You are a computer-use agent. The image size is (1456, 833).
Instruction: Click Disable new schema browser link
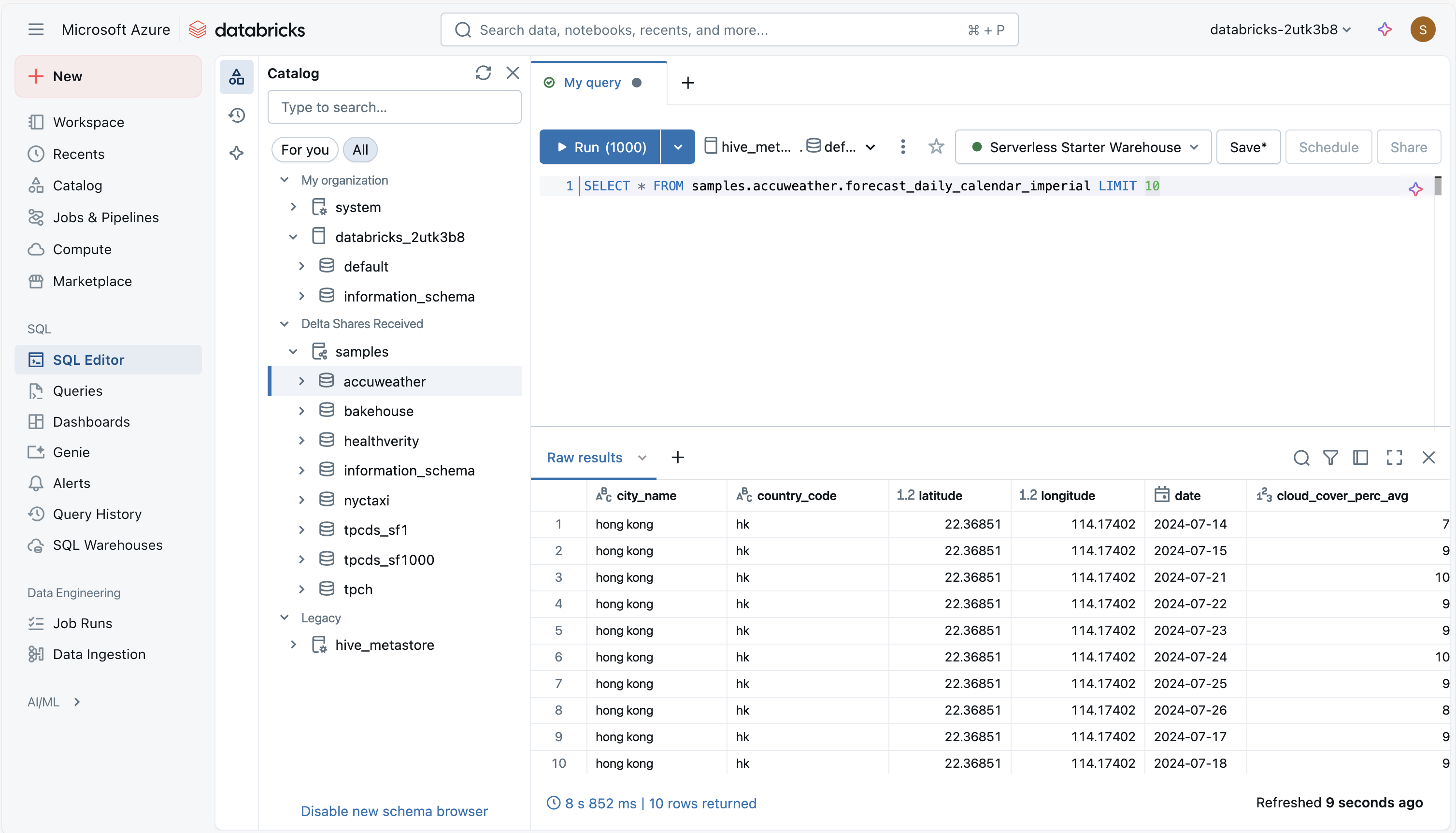(x=394, y=811)
